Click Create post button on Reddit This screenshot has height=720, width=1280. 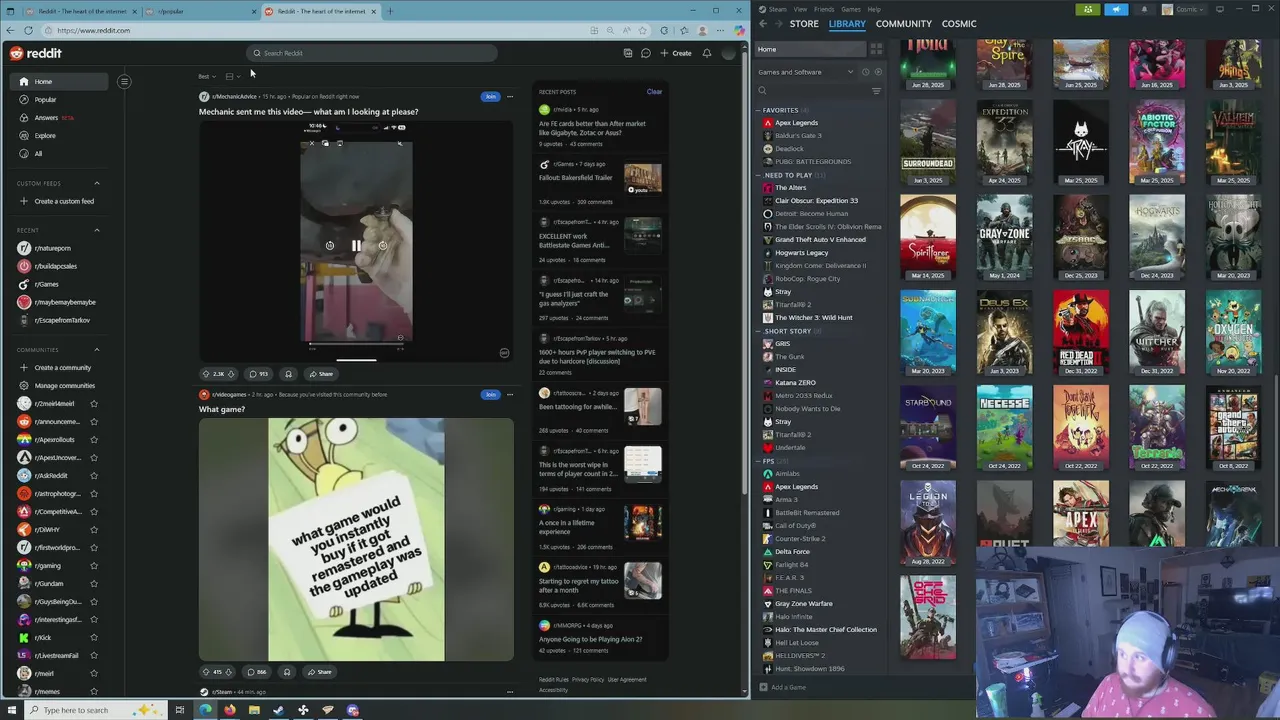click(x=676, y=53)
